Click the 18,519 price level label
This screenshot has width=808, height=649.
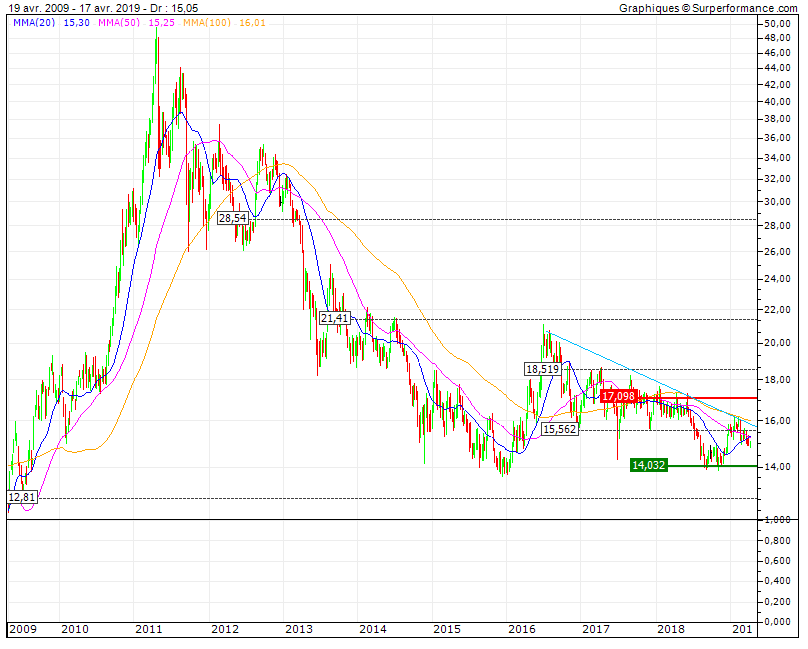[x=542, y=369]
